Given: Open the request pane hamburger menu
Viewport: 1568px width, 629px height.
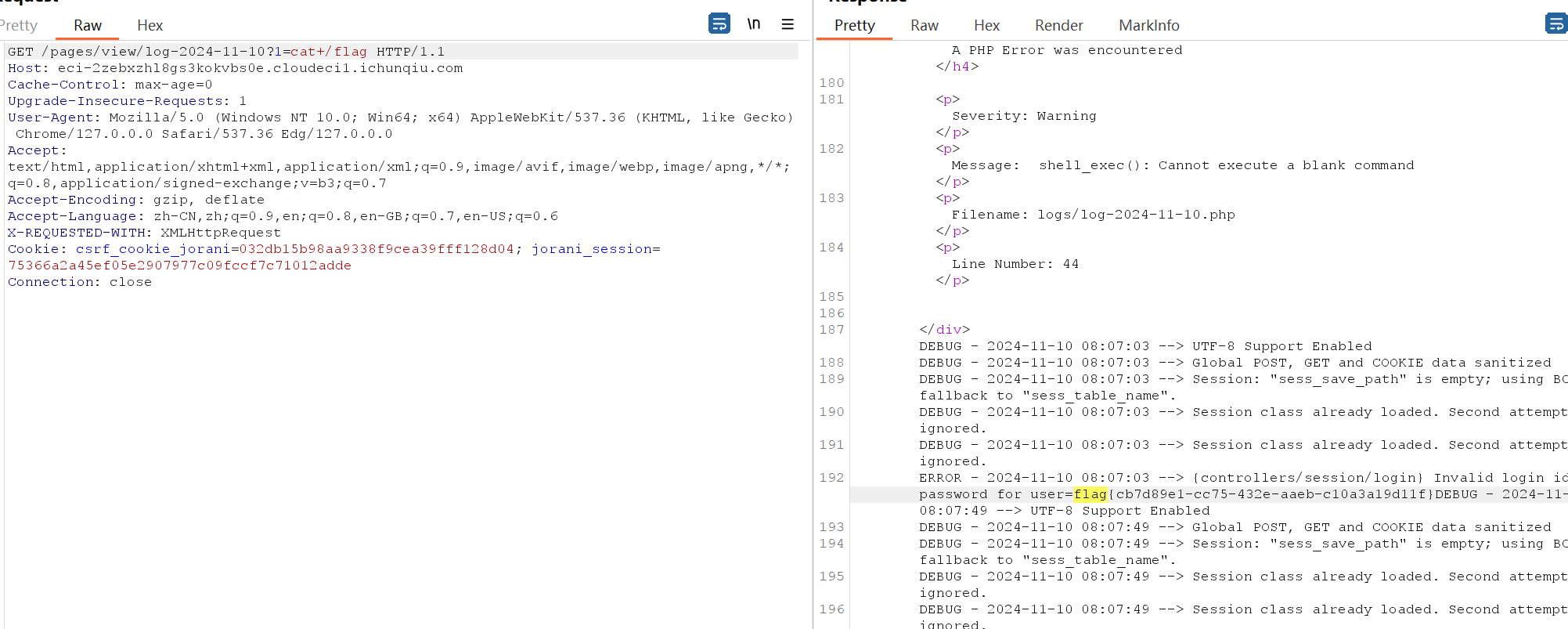Looking at the screenshot, I should (x=788, y=24).
